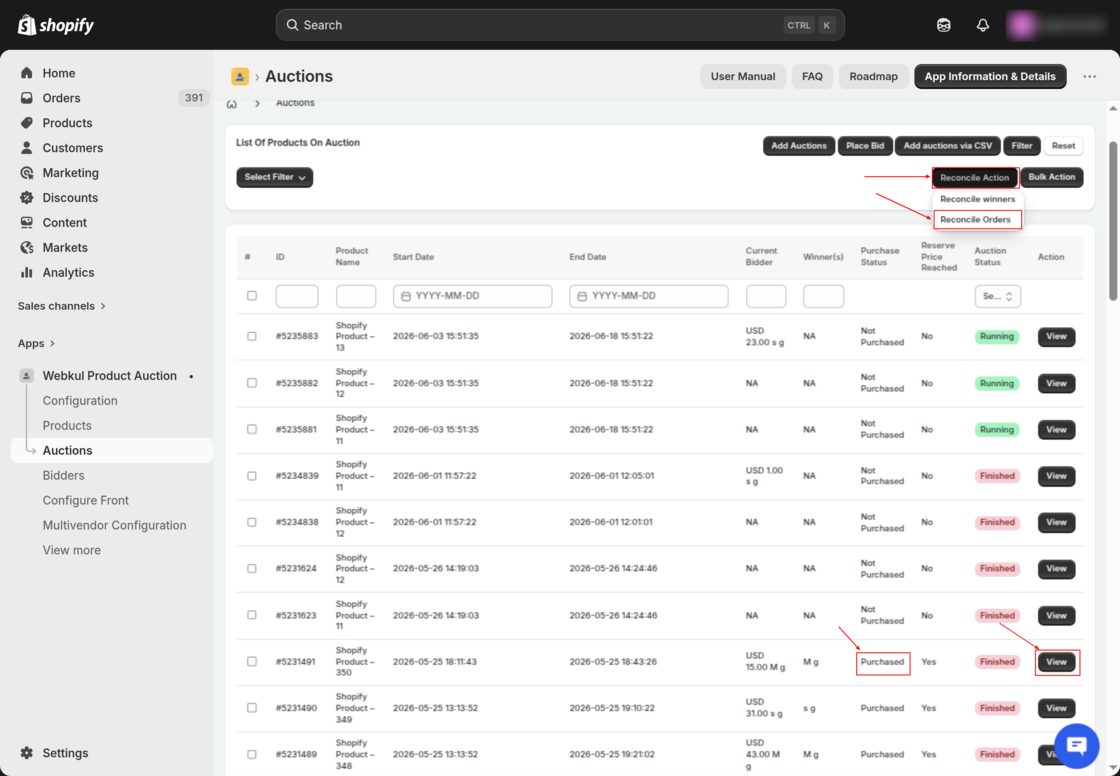Check the box for auction #5235883
This screenshot has height=776, width=1120.
point(251,336)
